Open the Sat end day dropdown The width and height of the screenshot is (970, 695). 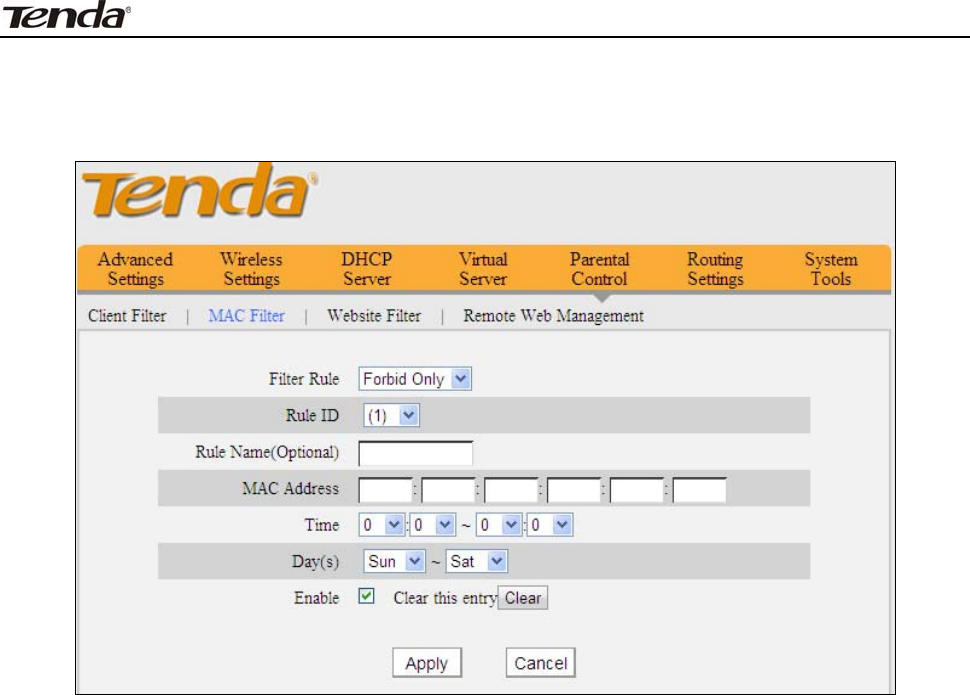[477, 561]
